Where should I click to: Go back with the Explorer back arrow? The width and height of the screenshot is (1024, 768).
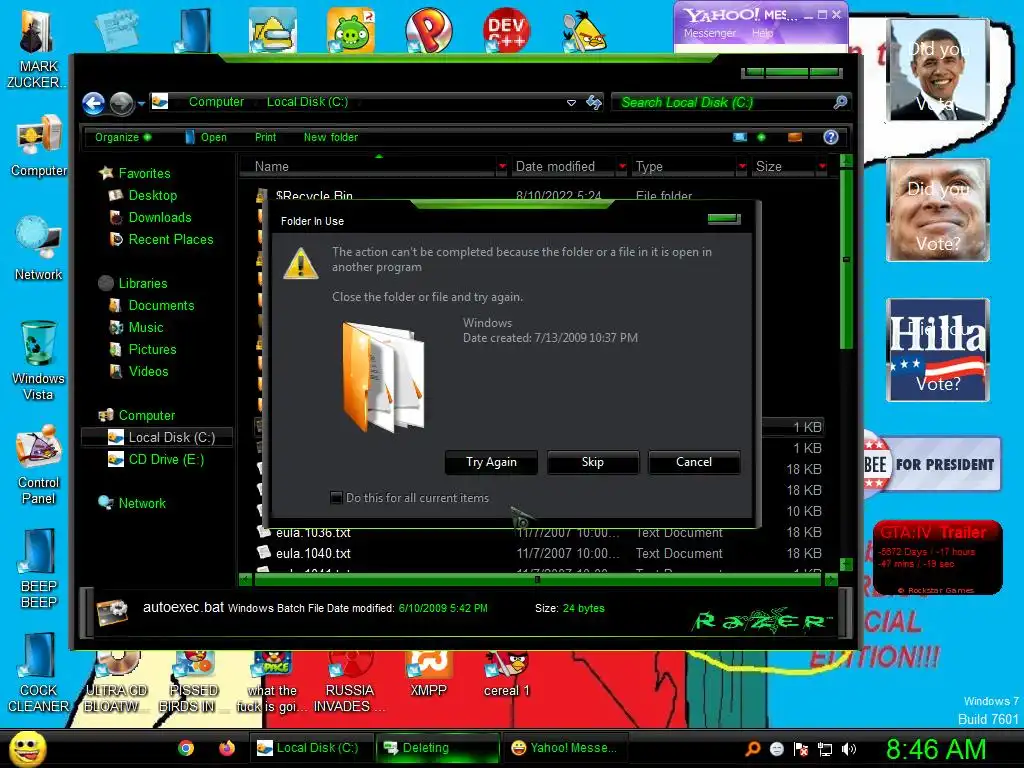(93, 103)
